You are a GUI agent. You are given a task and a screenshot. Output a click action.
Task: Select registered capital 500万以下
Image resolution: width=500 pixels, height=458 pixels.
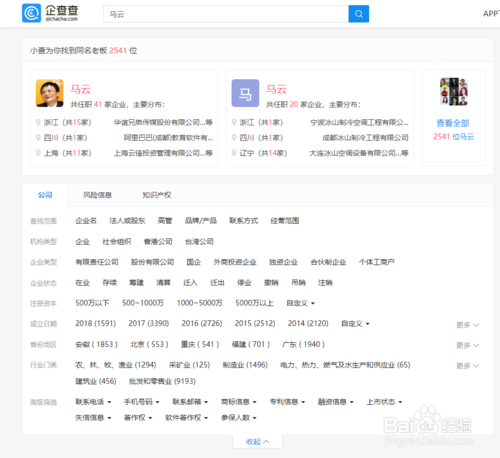[92, 303]
